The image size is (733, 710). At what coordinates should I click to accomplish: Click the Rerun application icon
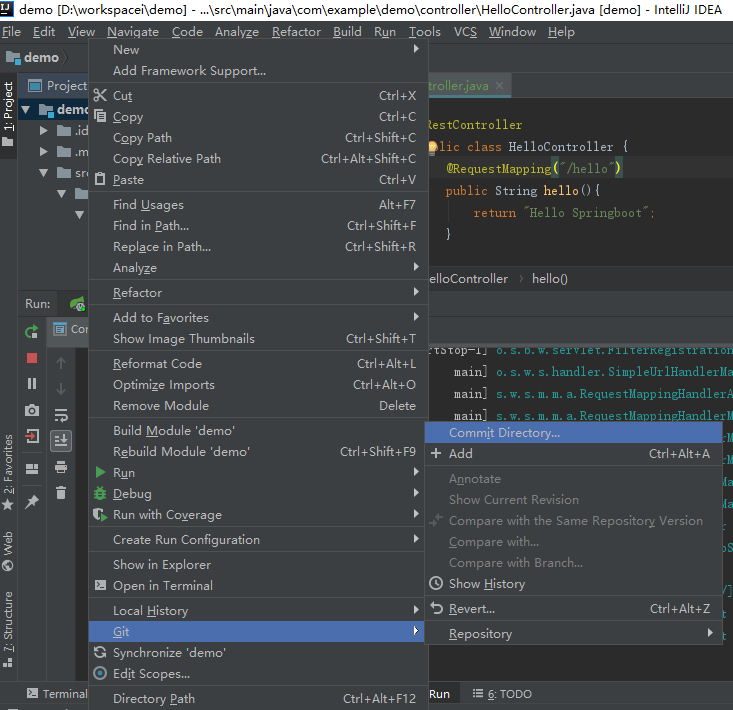[x=32, y=332]
